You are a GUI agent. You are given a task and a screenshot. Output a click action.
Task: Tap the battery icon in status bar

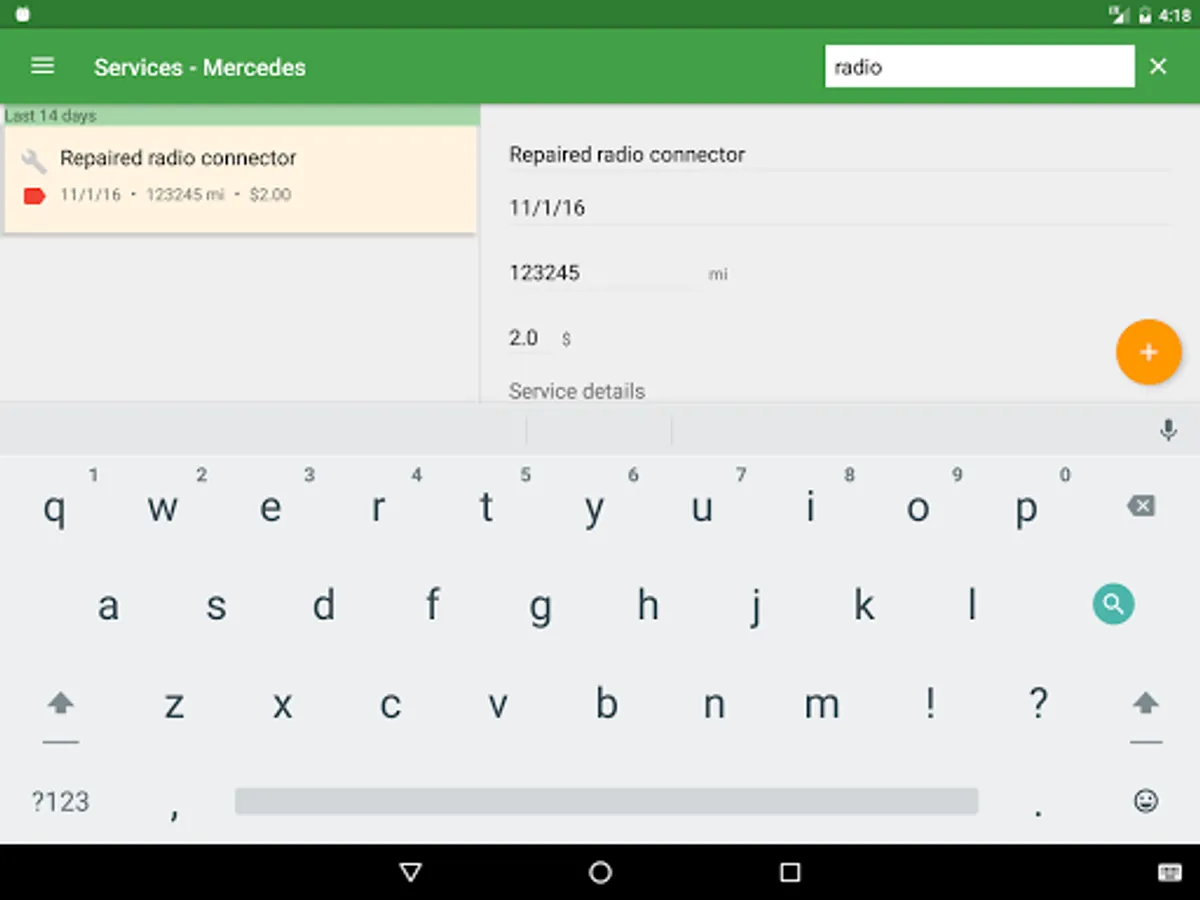(x=1145, y=15)
